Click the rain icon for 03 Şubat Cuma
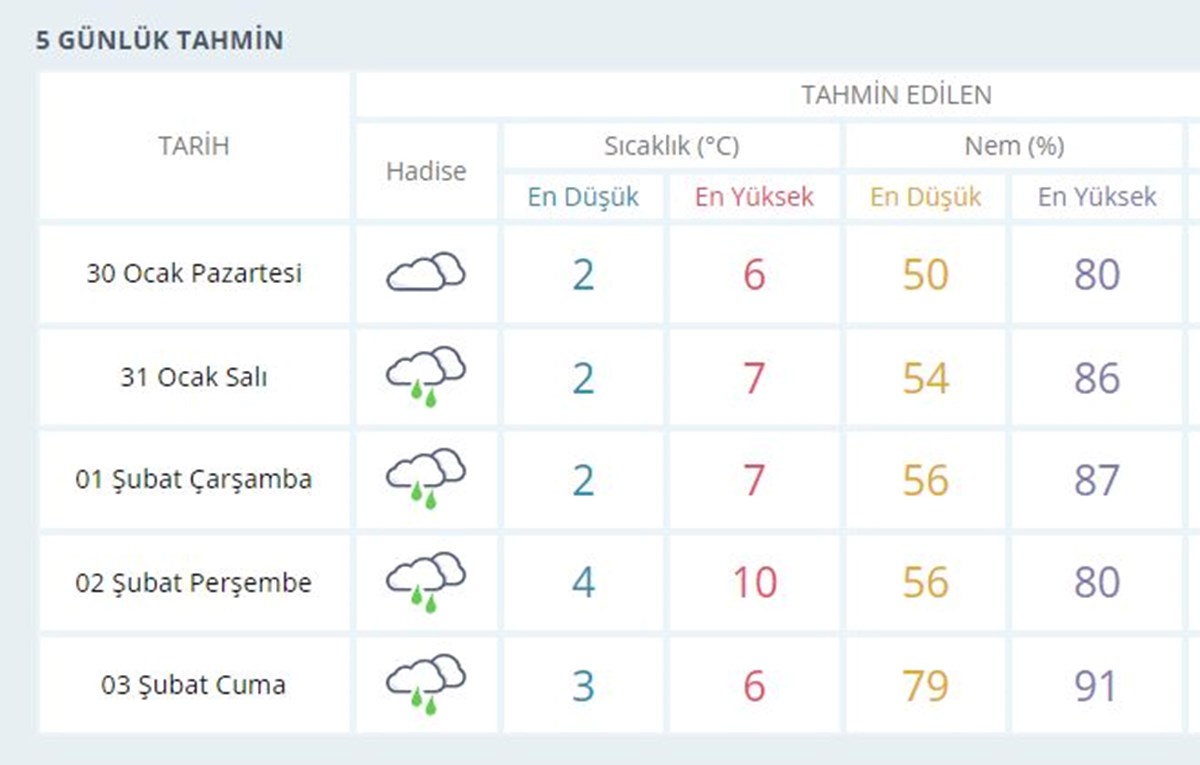The height and width of the screenshot is (765, 1200). pyautogui.click(x=426, y=685)
